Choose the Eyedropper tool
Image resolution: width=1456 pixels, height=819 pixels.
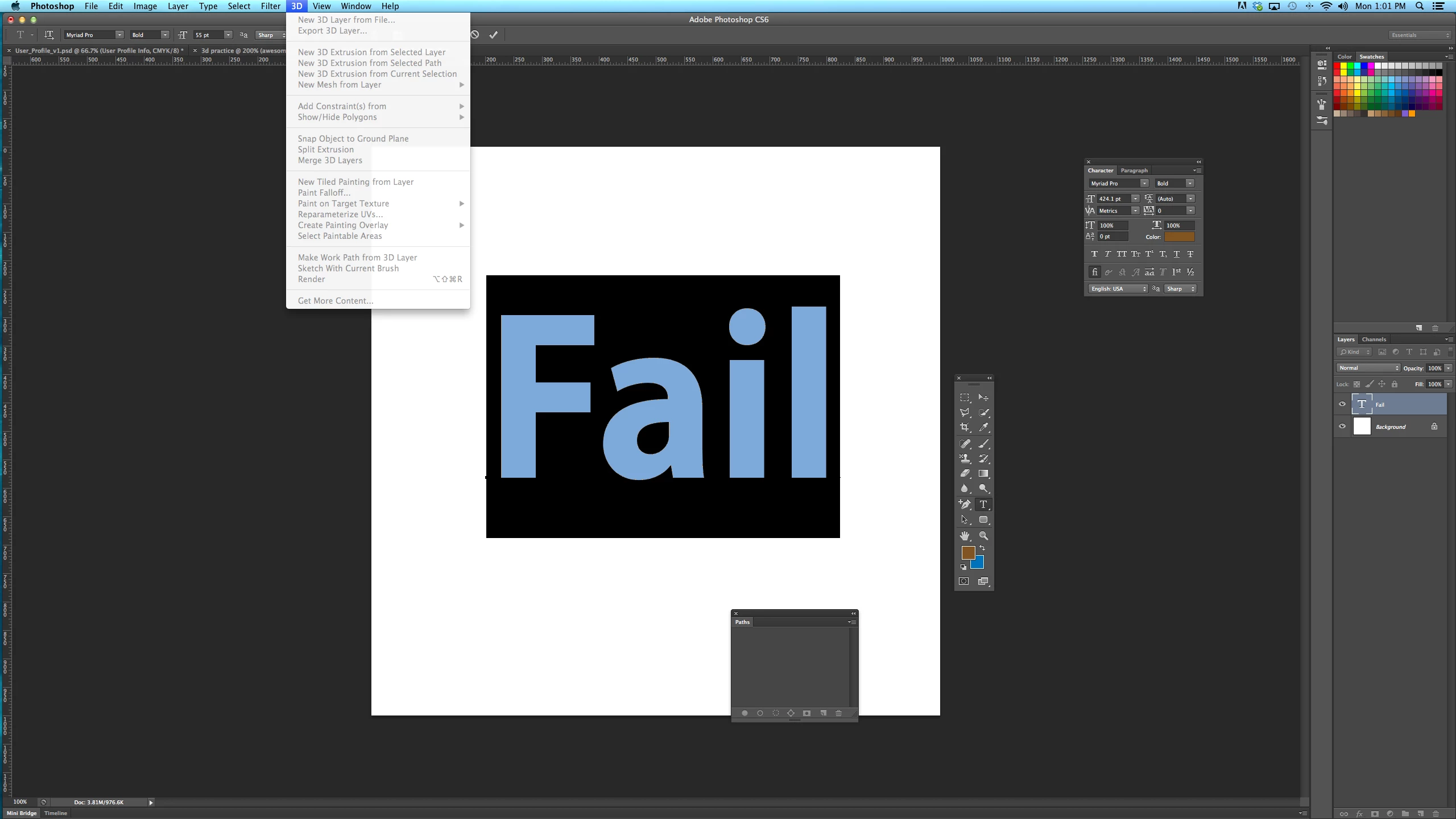click(x=983, y=427)
